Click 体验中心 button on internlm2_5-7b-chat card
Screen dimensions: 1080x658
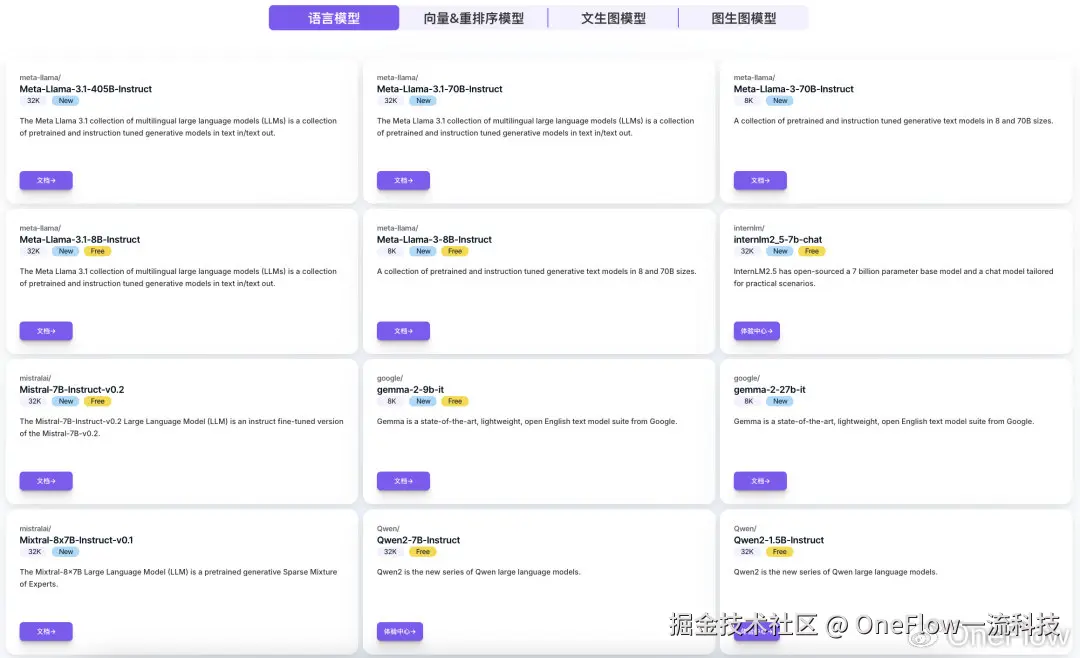[x=756, y=331]
